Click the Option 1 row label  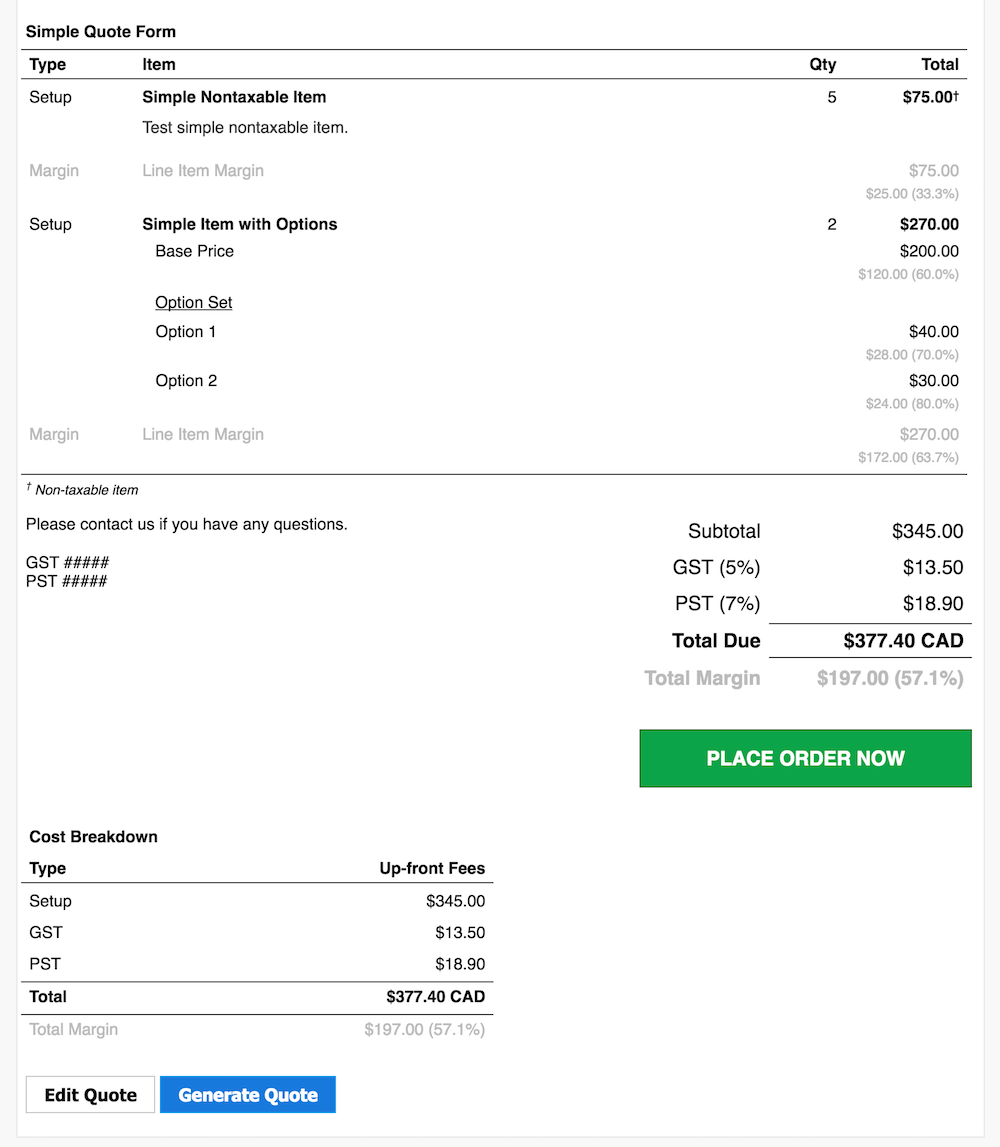coord(186,331)
